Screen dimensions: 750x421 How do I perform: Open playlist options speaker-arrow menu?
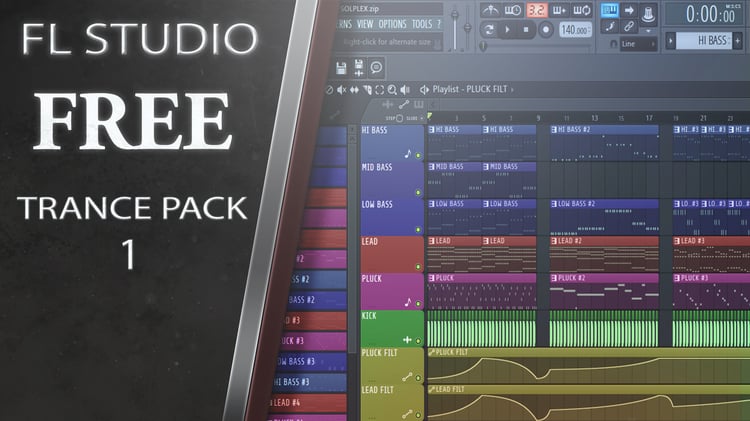coord(424,89)
